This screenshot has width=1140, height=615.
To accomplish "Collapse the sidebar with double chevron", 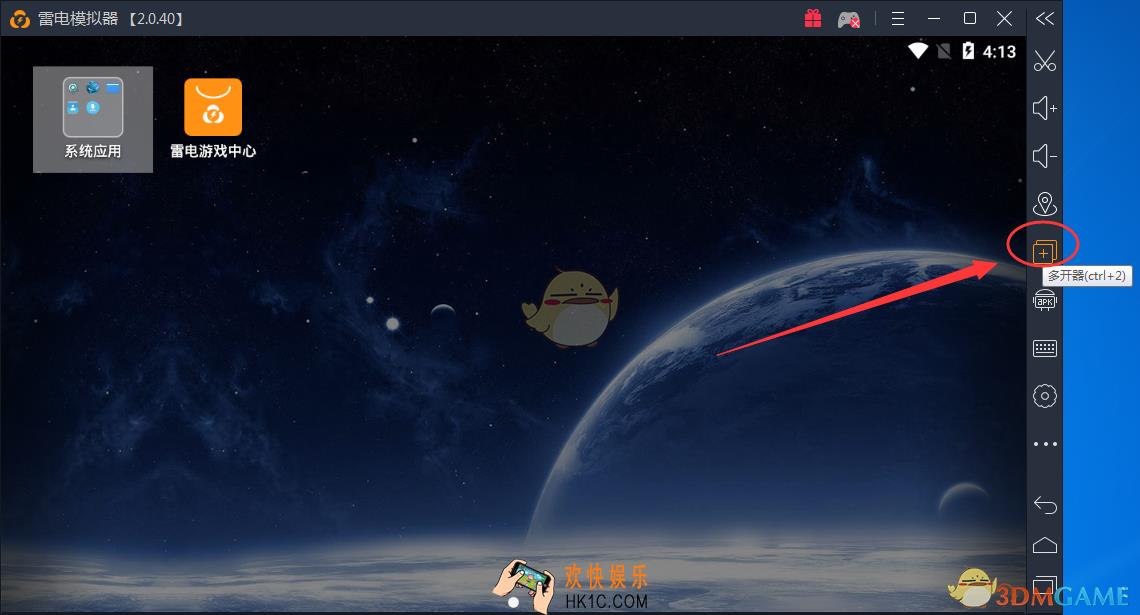I will 1045,18.
